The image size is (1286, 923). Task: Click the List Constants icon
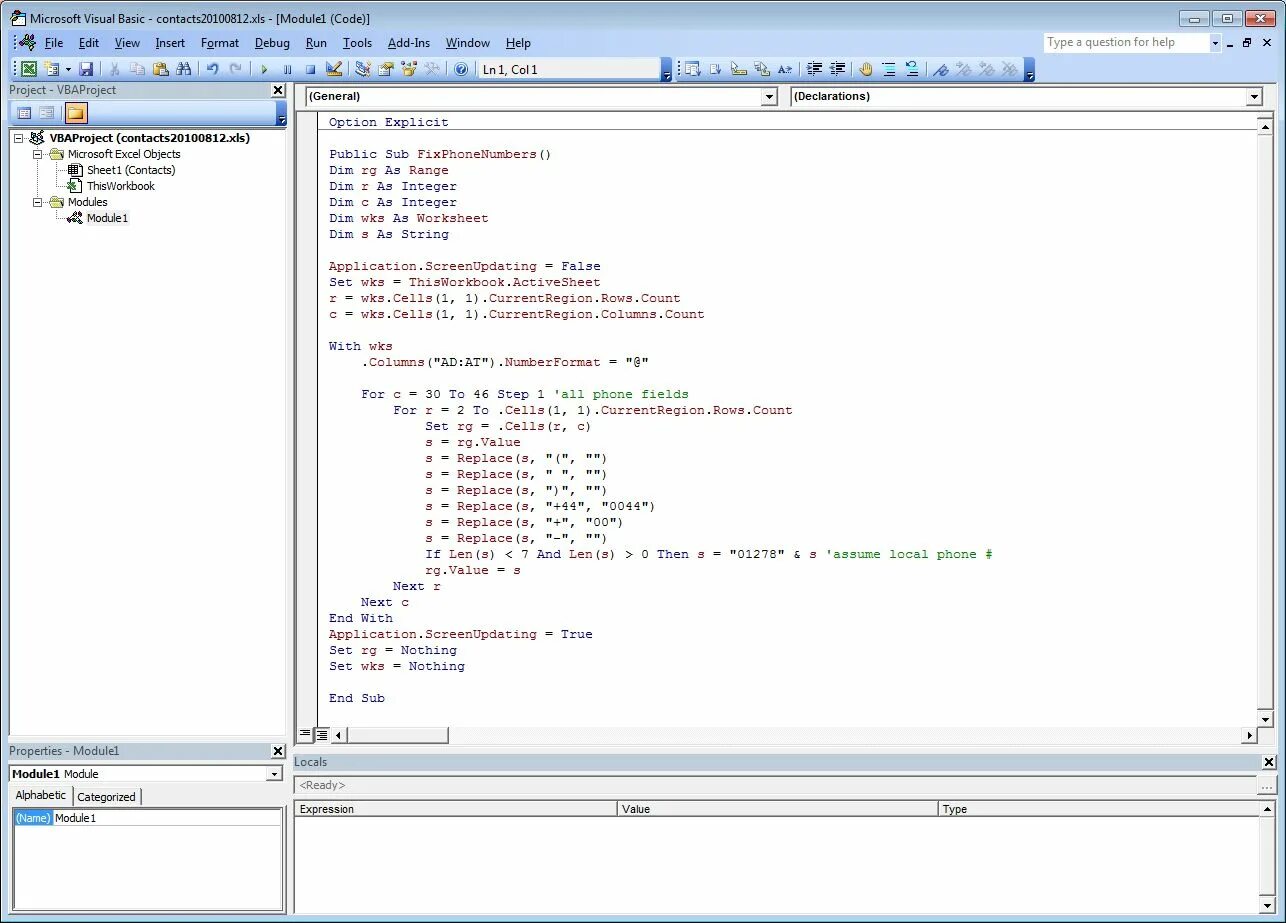click(x=716, y=69)
